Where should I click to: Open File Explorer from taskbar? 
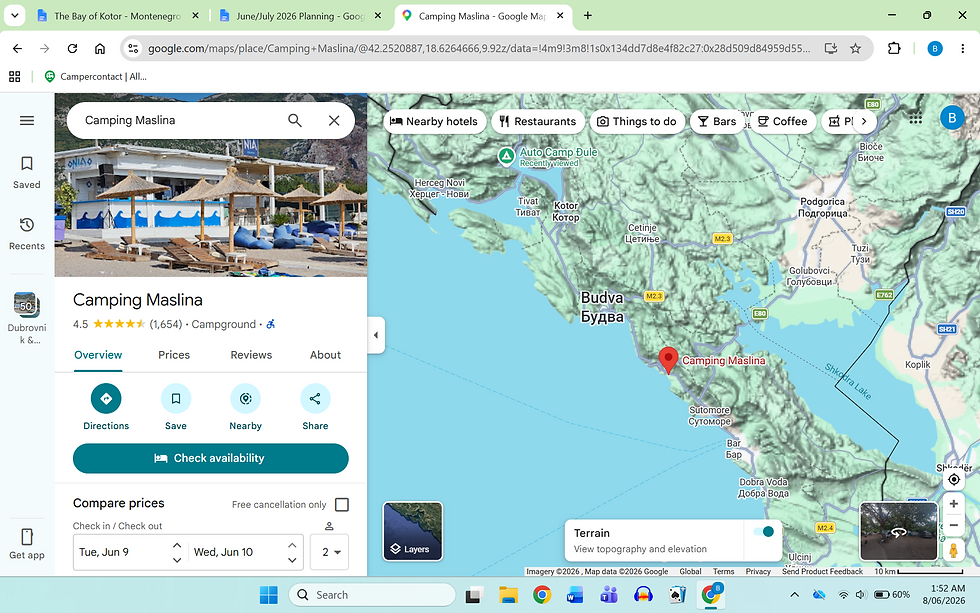coord(508,595)
